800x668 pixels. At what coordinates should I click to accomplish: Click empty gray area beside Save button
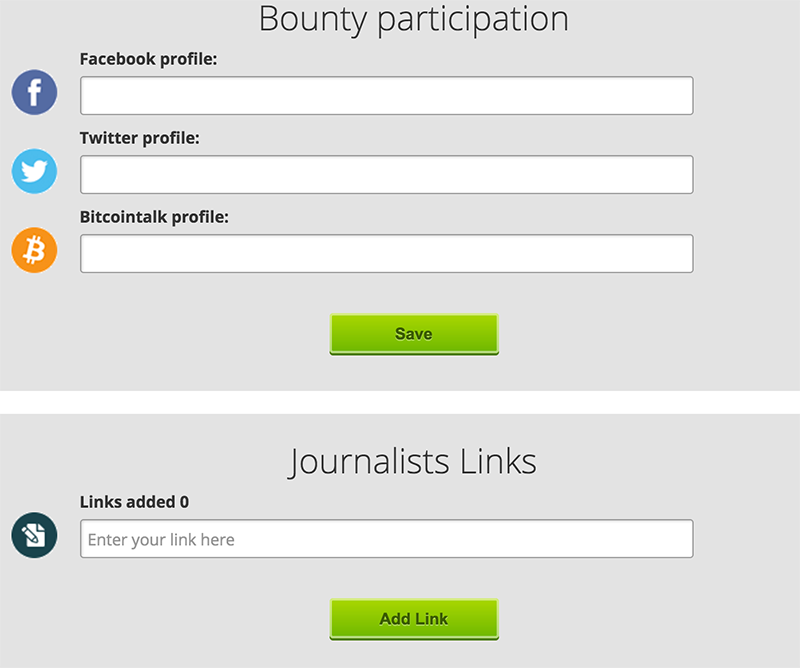click(x=638, y=334)
